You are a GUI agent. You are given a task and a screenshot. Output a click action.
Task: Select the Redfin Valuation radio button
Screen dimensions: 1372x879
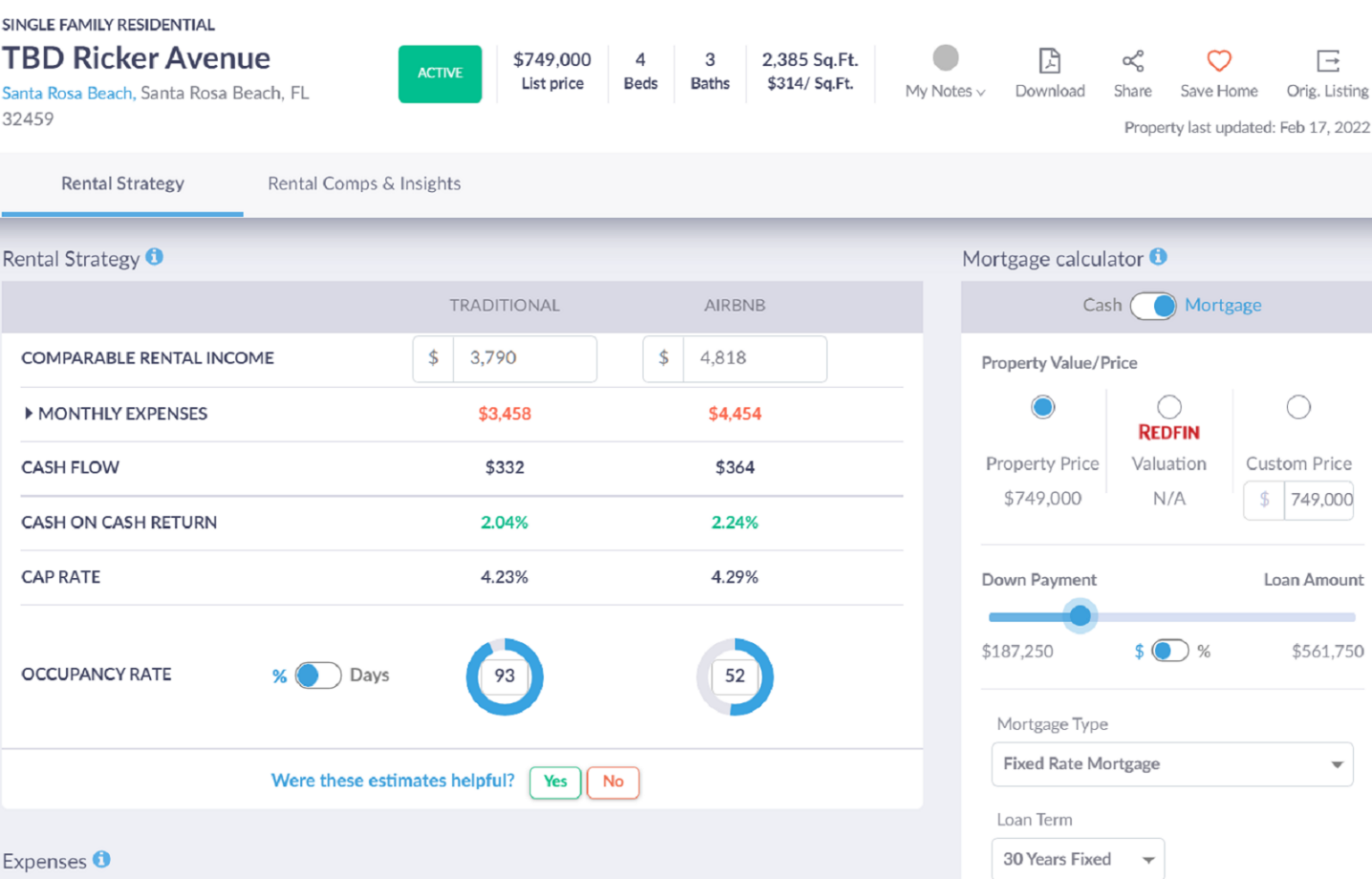click(1168, 407)
